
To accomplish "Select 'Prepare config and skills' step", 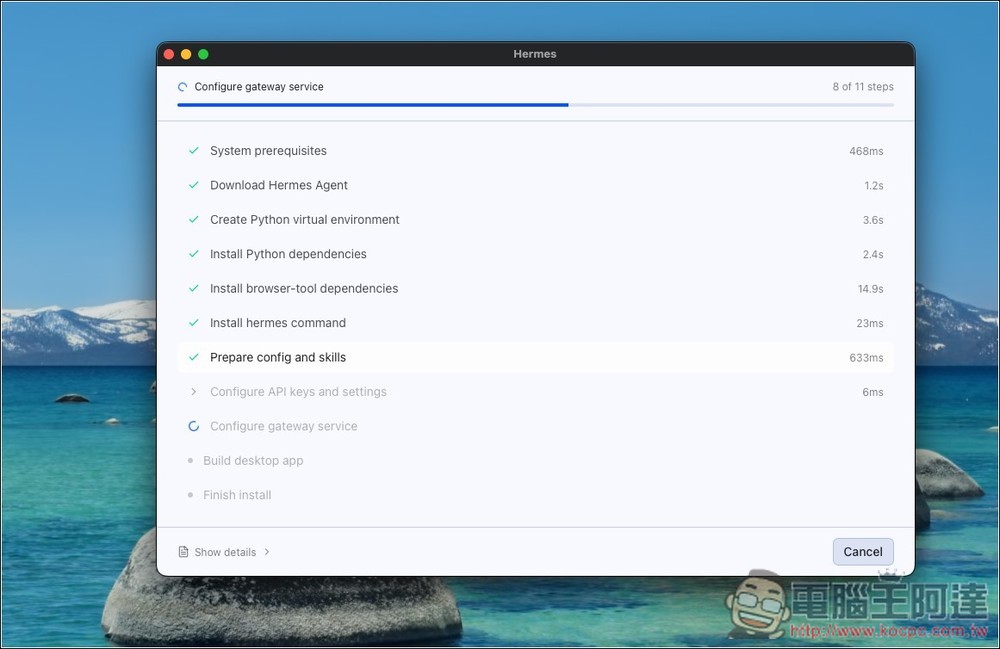I will click(x=536, y=357).
